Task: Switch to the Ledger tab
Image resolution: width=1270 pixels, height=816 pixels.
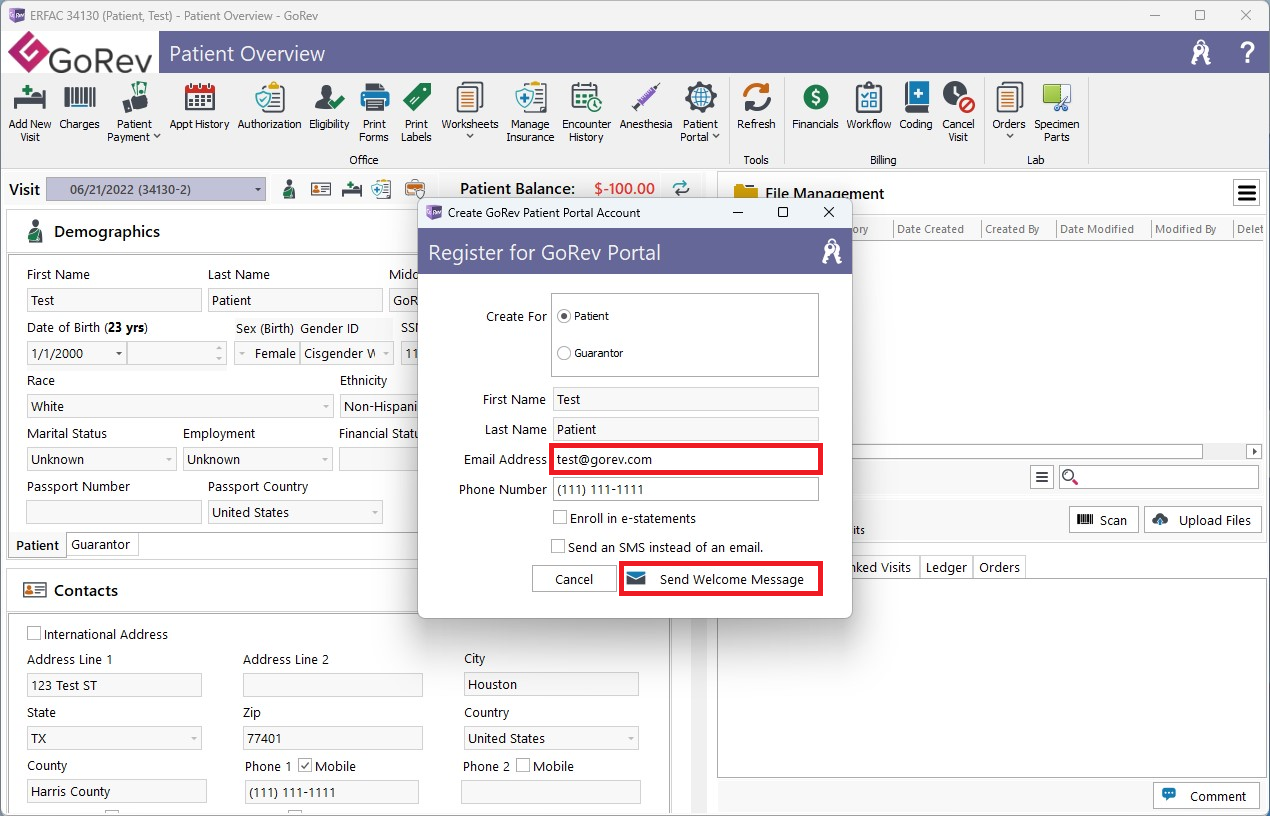Action: 946,567
